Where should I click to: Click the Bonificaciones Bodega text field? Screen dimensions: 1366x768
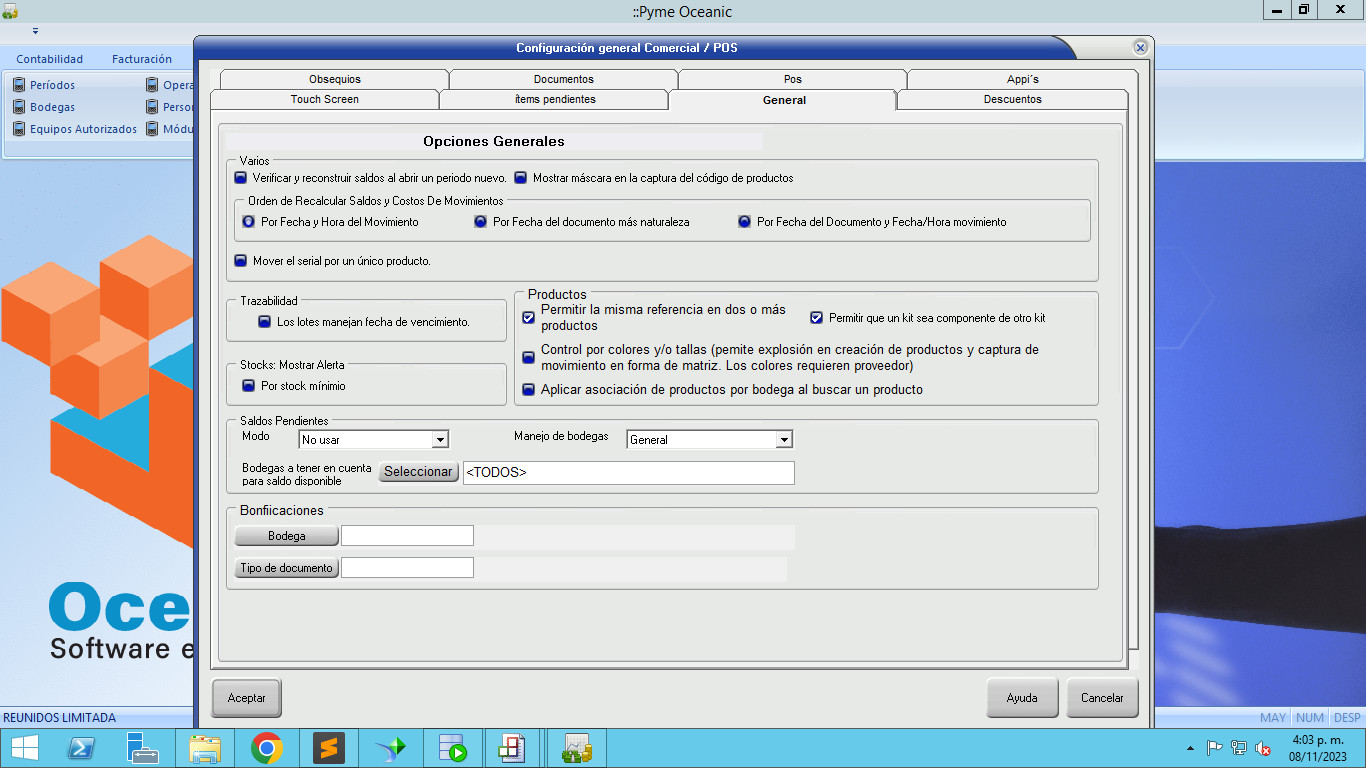click(x=407, y=536)
